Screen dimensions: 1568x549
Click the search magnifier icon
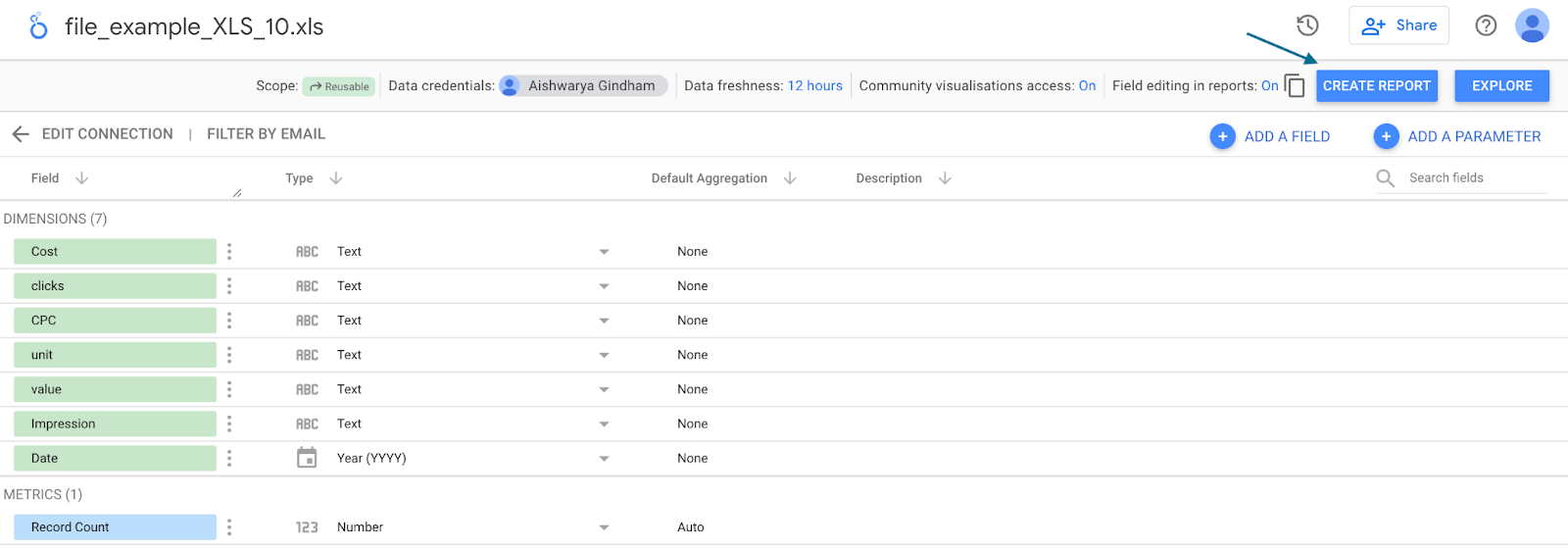(x=1385, y=177)
